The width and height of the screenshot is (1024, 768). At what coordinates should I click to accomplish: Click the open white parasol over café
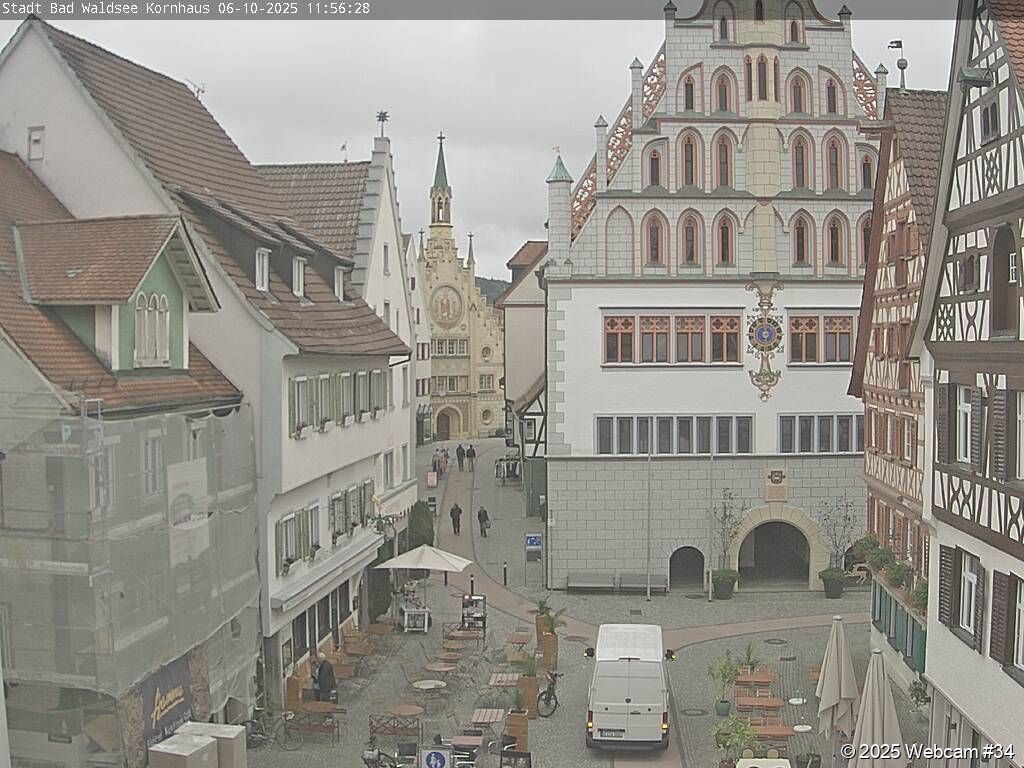424,559
